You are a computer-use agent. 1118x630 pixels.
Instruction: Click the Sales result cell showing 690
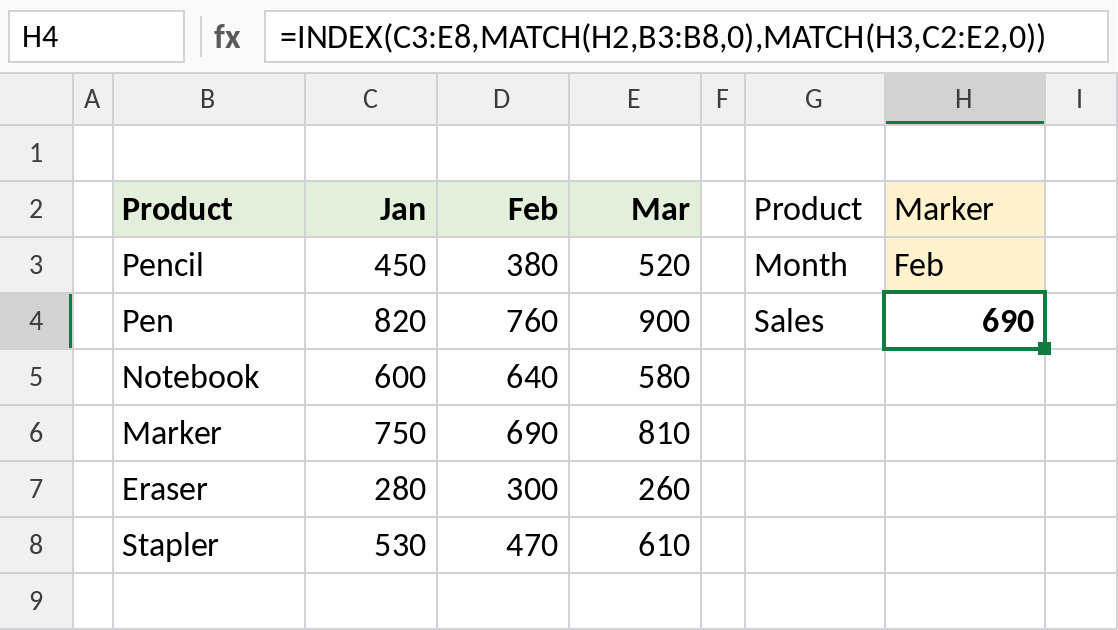[965, 321]
